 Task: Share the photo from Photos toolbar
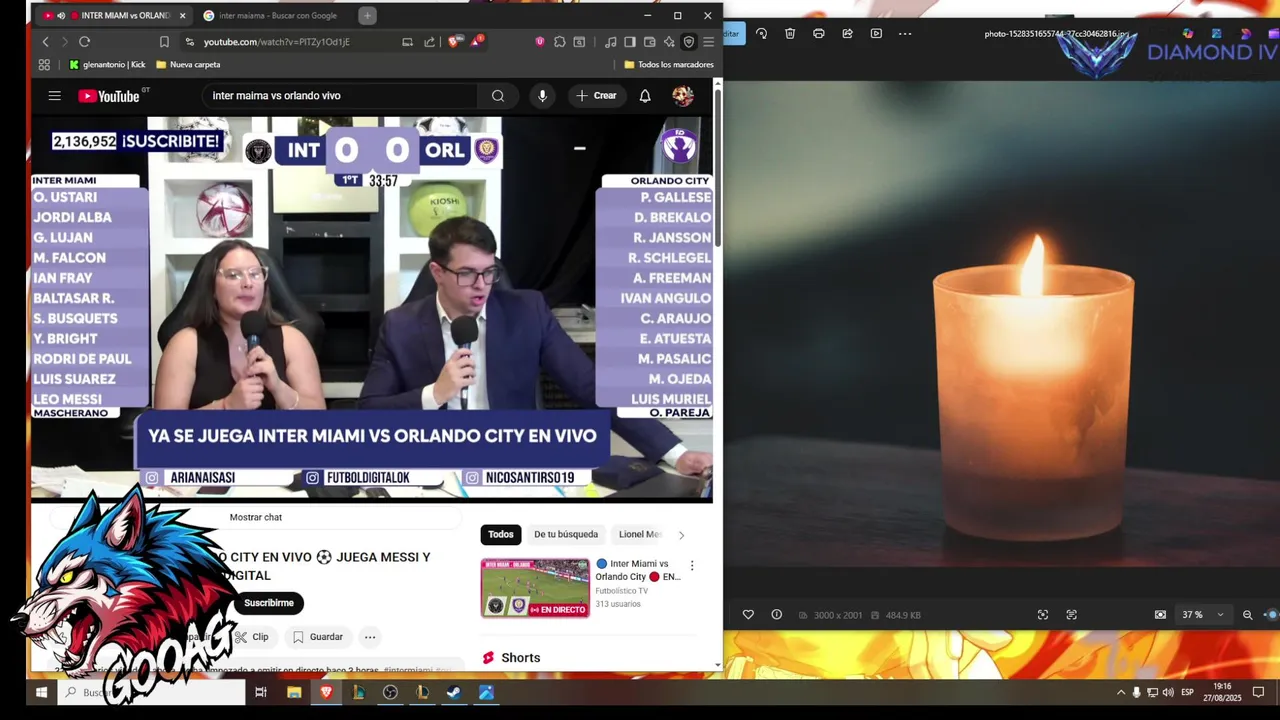[x=847, y=33]
